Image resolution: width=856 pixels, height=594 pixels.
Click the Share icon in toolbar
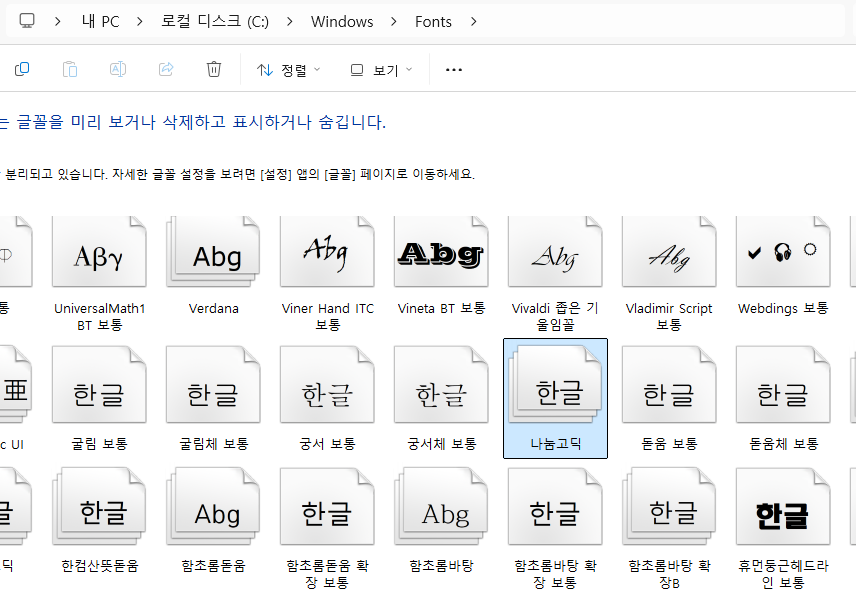point(166,69)
